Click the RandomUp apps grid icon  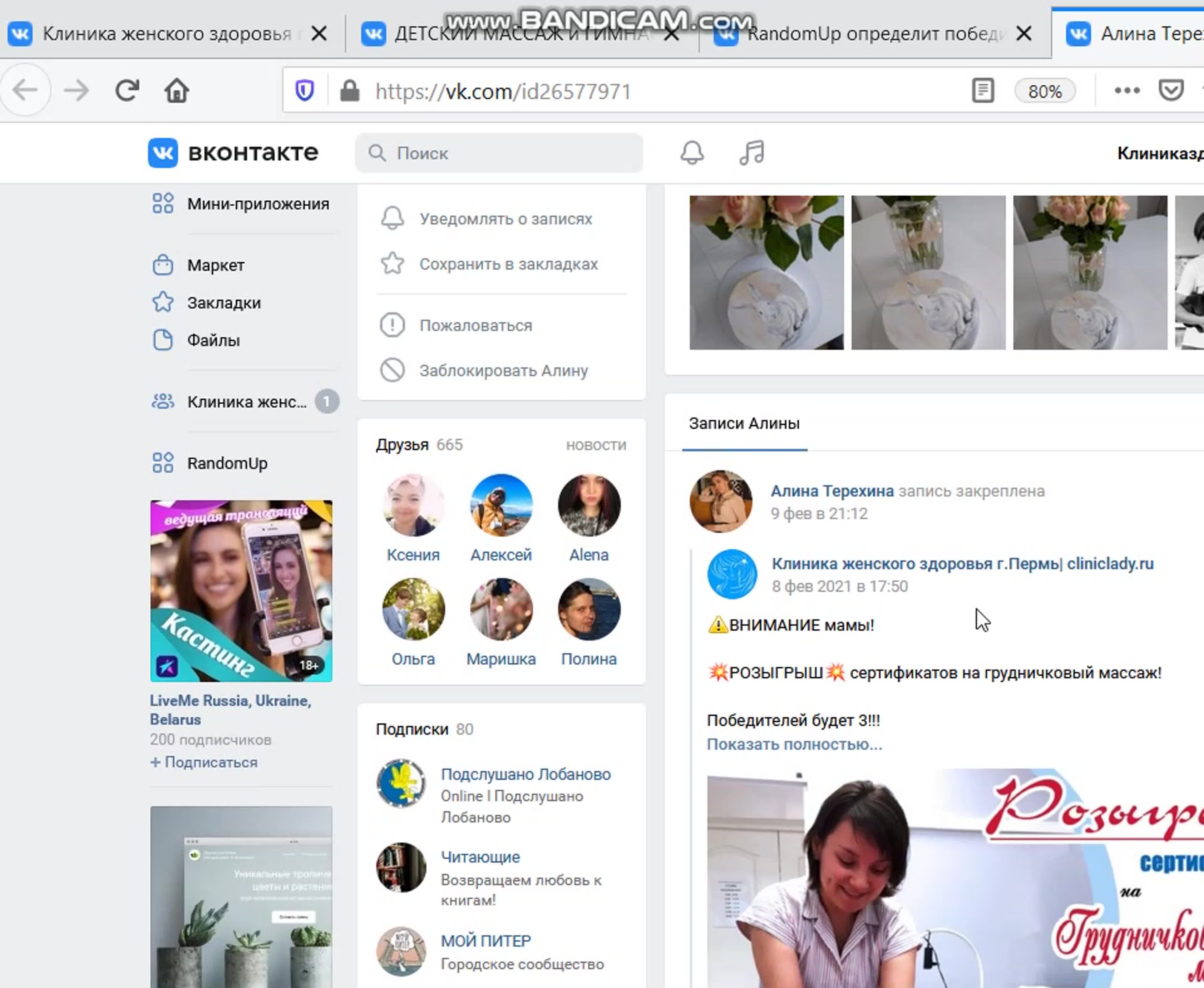[163, 463]
